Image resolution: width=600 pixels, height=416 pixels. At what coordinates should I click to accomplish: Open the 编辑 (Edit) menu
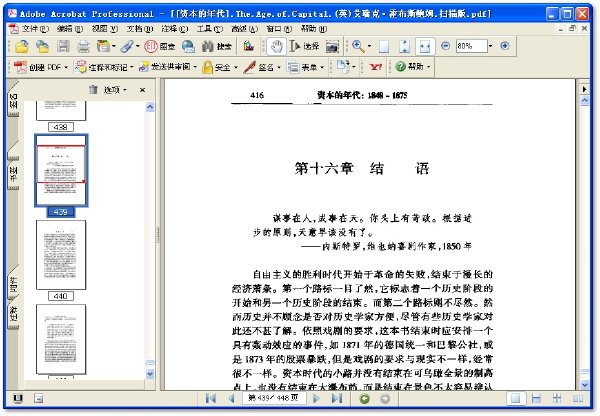click(70, 29)
